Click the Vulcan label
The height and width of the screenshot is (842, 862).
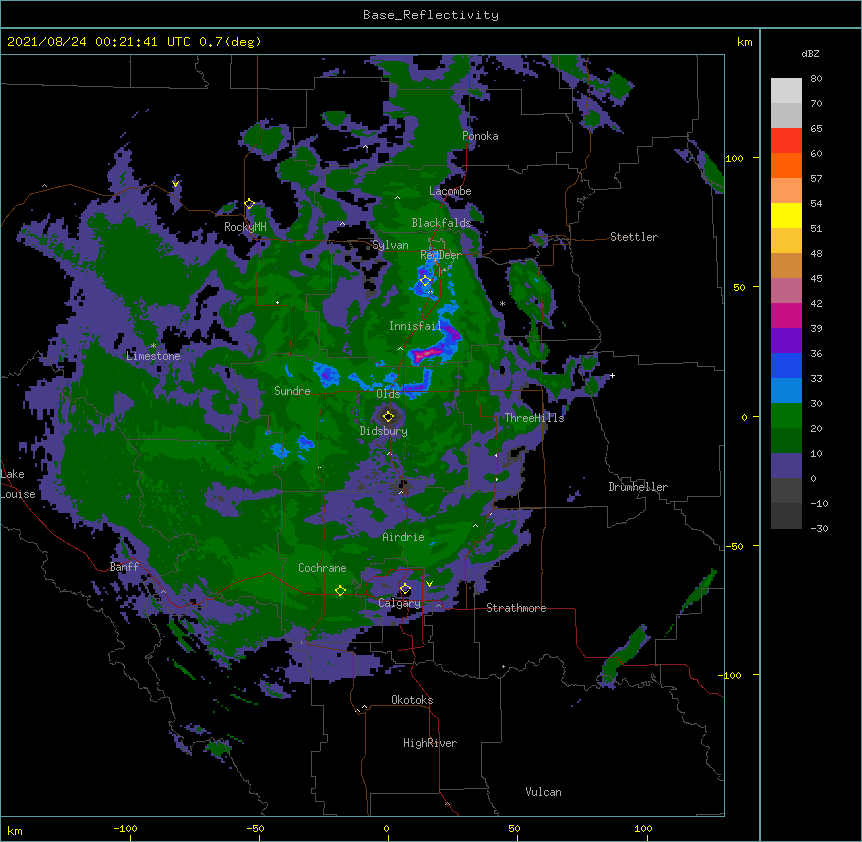(543, 792)
